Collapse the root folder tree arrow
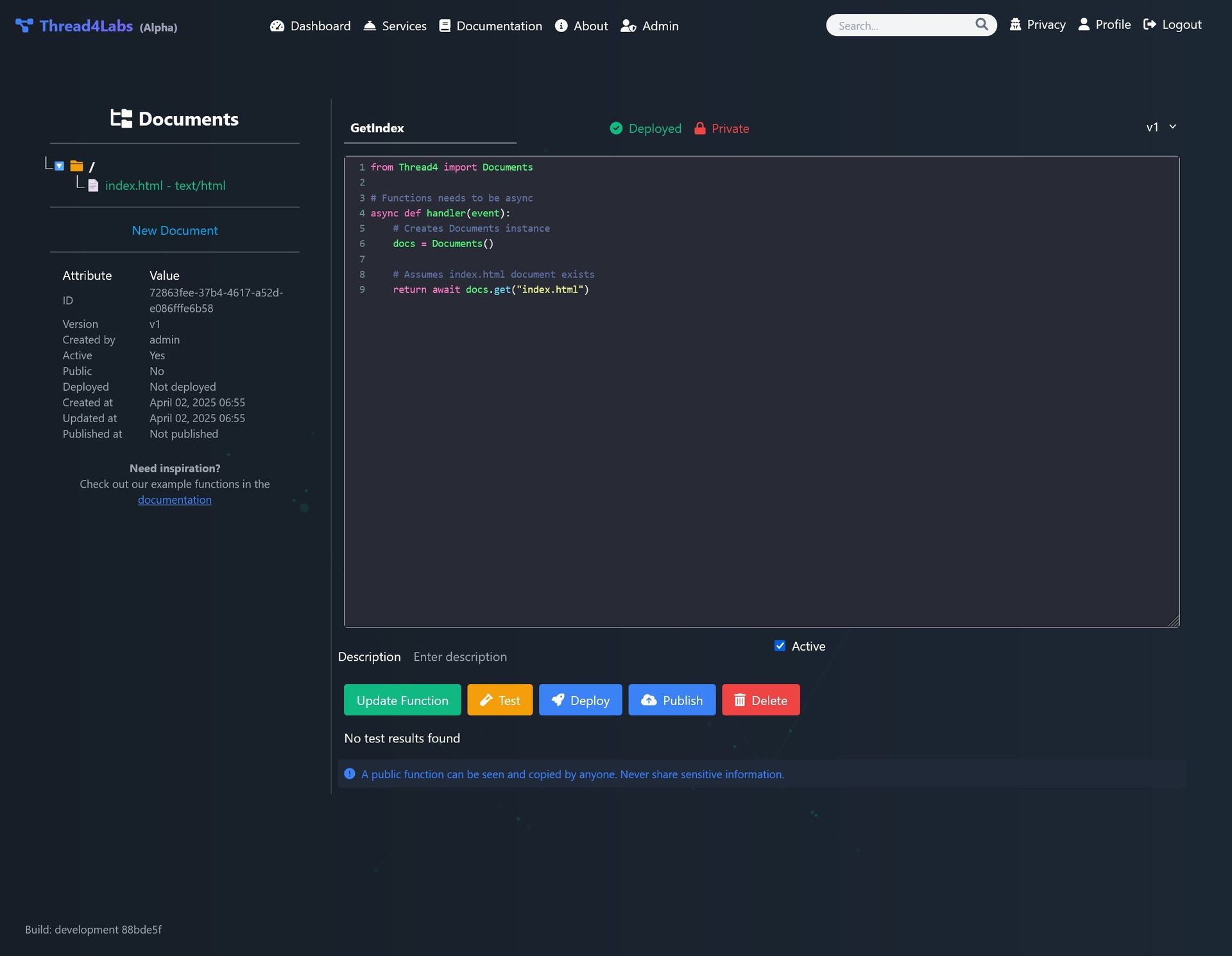The height and width of the screenshot is (956, 1232). click(x=59, y=166)
